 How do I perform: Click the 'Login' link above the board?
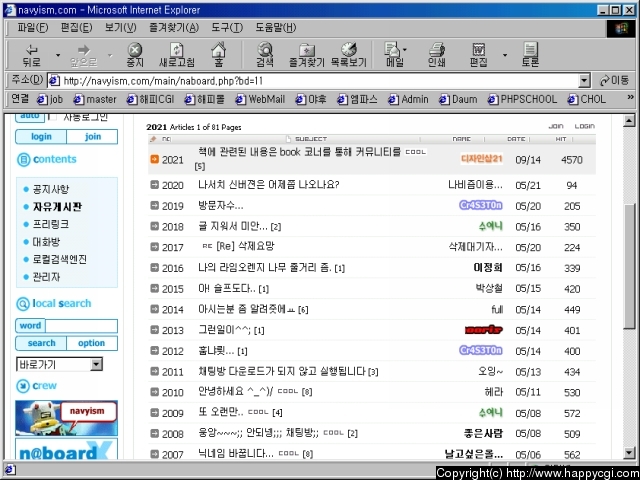(584, 126)
